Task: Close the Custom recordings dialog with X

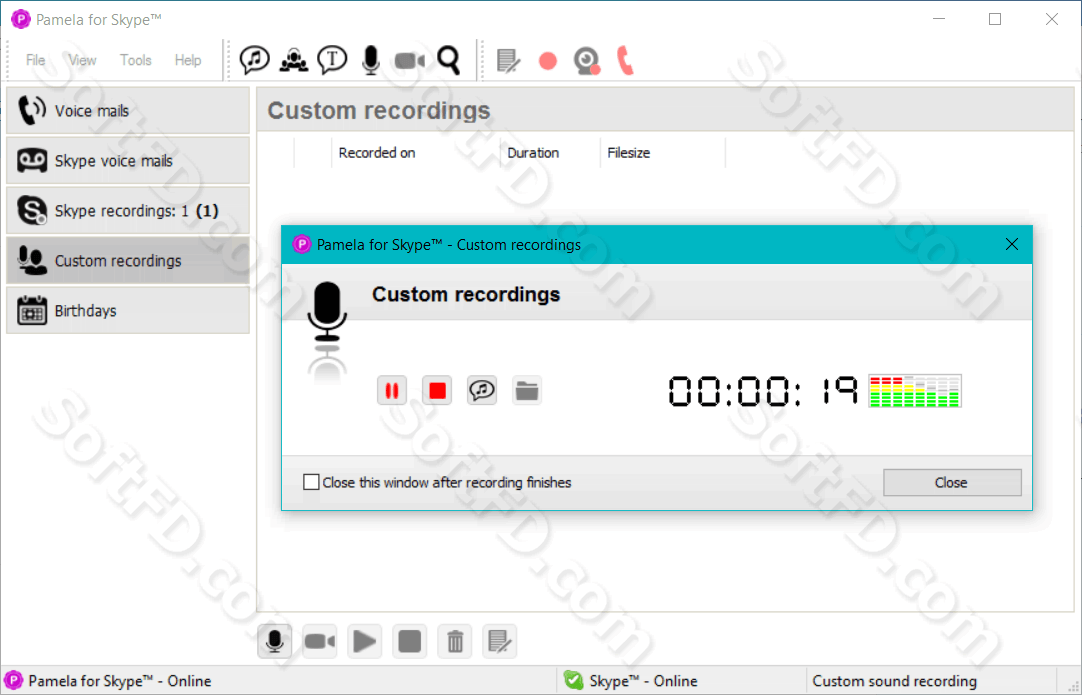Action: coord(1012,244)
